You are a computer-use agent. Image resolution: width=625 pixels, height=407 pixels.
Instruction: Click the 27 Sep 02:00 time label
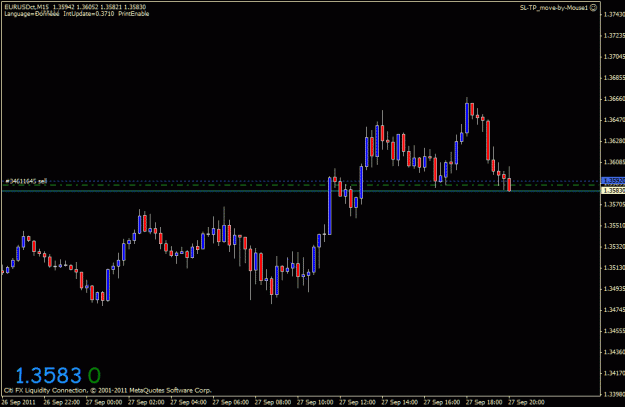[x=146, y=402]
